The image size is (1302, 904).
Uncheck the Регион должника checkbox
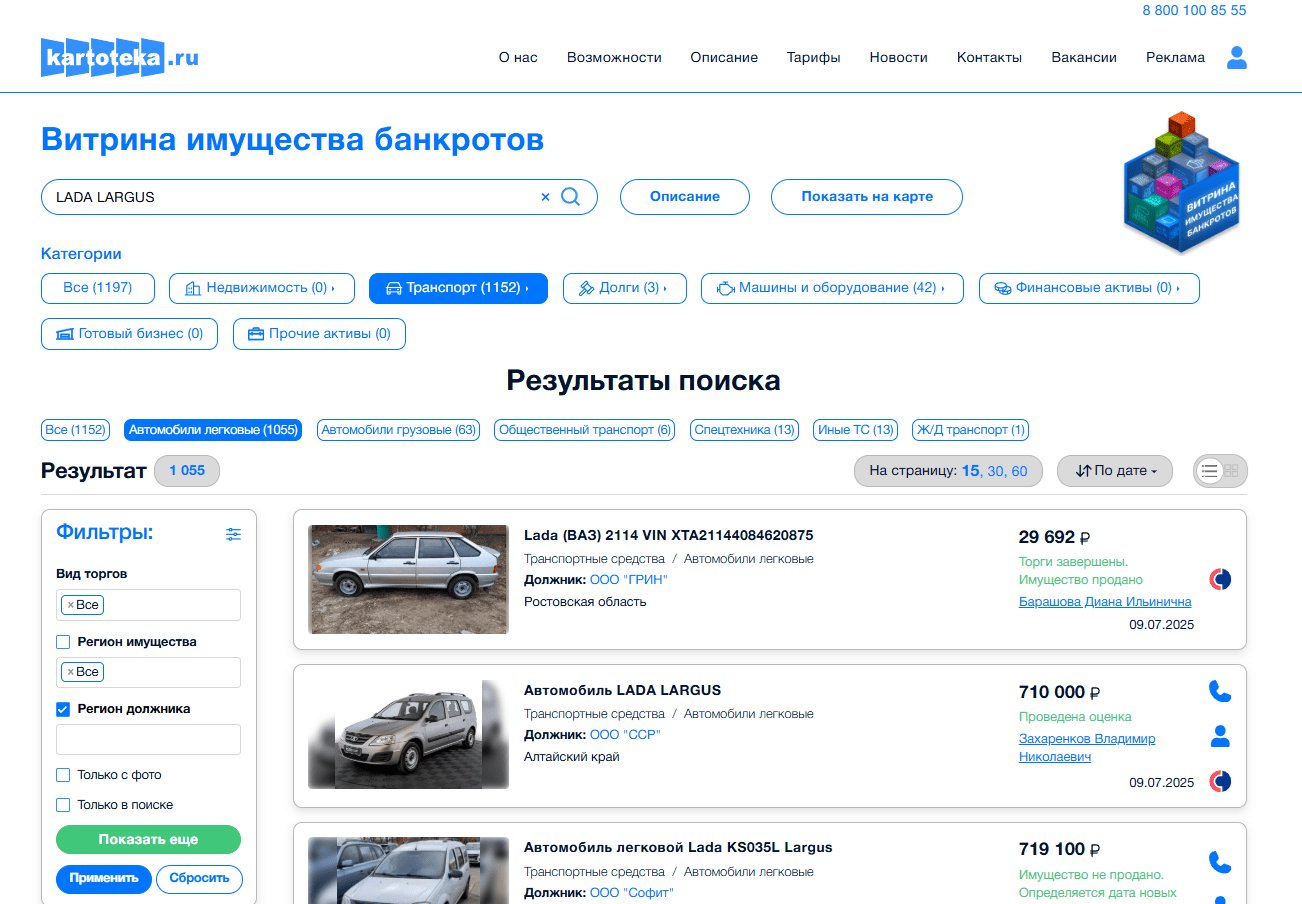tap(63, 709)
